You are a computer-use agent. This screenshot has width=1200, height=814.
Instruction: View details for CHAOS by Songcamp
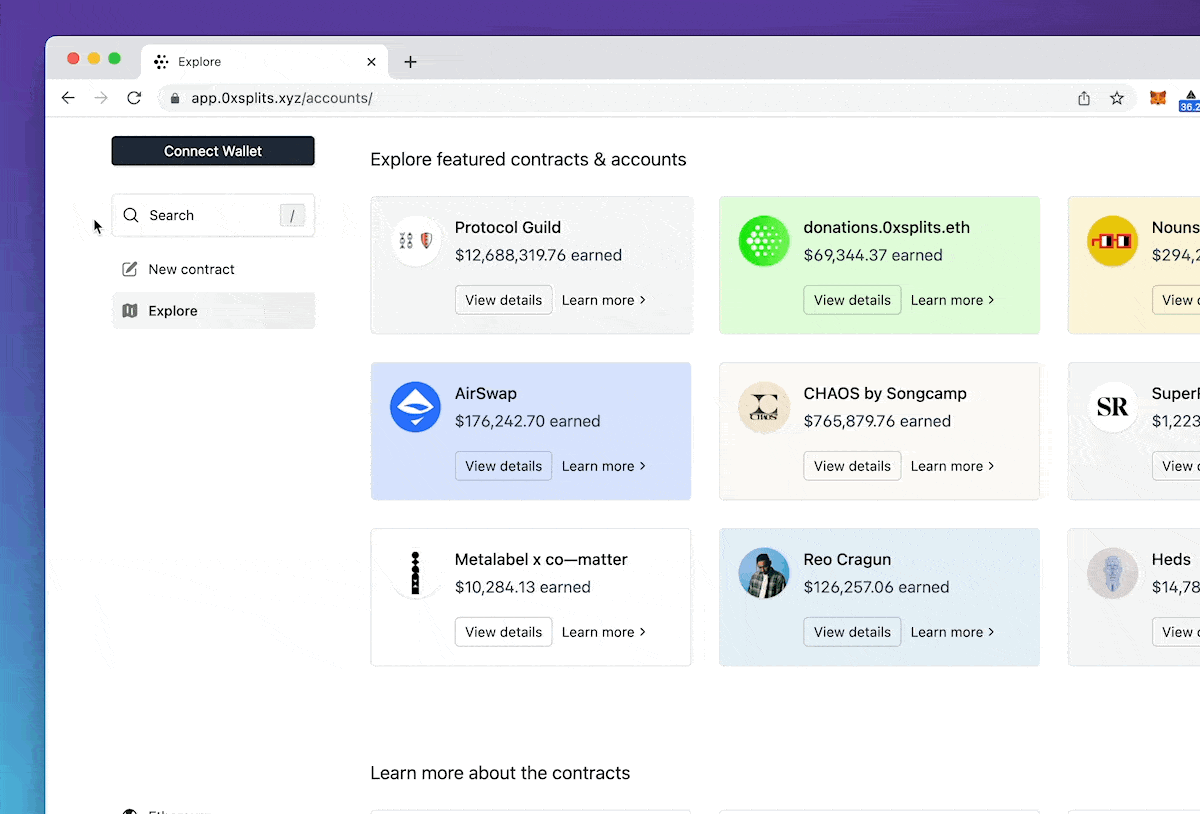tap(852, 466)
